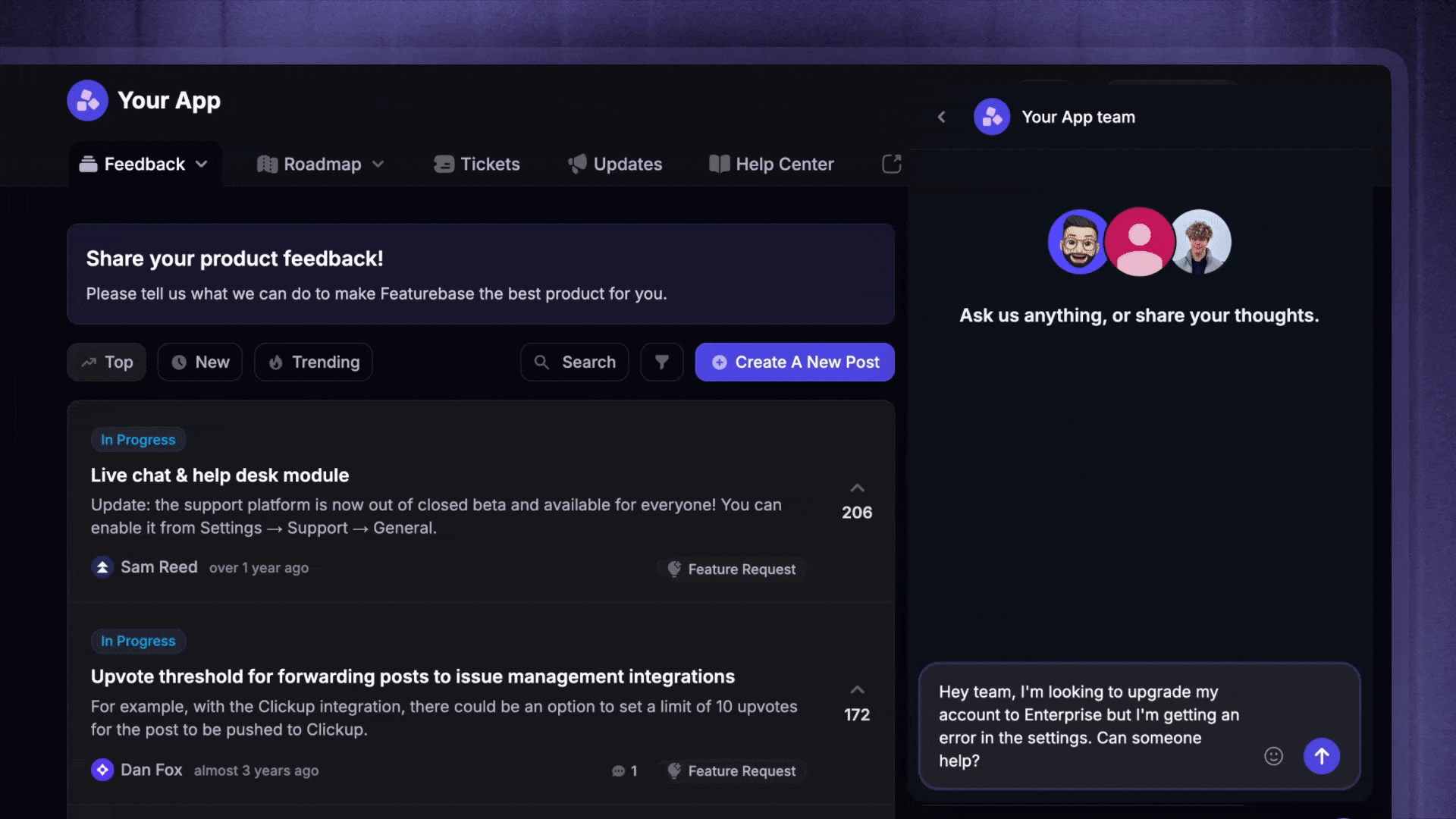Click the filter funnel icon

click(661, 362)
